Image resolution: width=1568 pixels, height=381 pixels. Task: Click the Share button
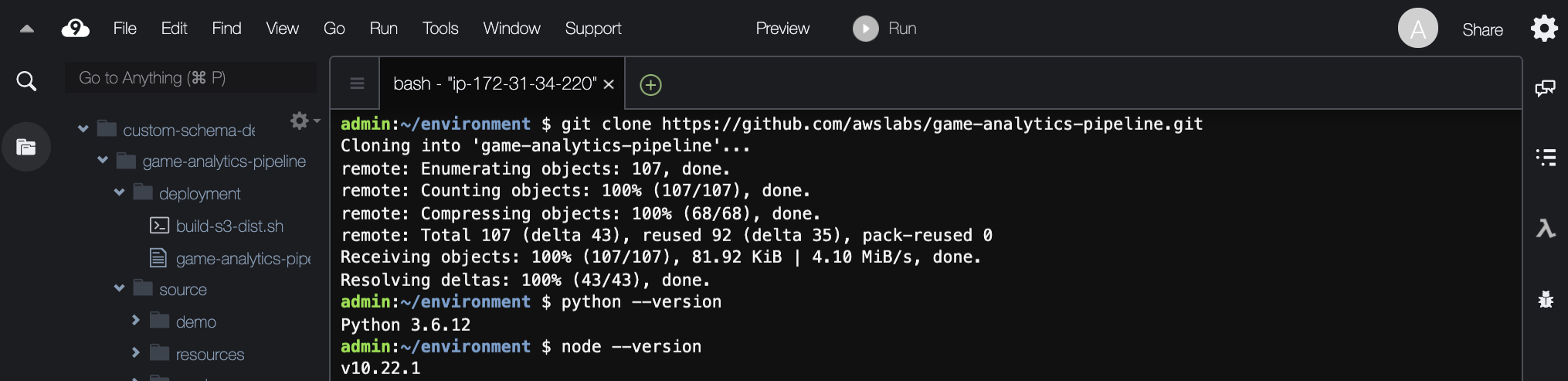[1482, 29]
